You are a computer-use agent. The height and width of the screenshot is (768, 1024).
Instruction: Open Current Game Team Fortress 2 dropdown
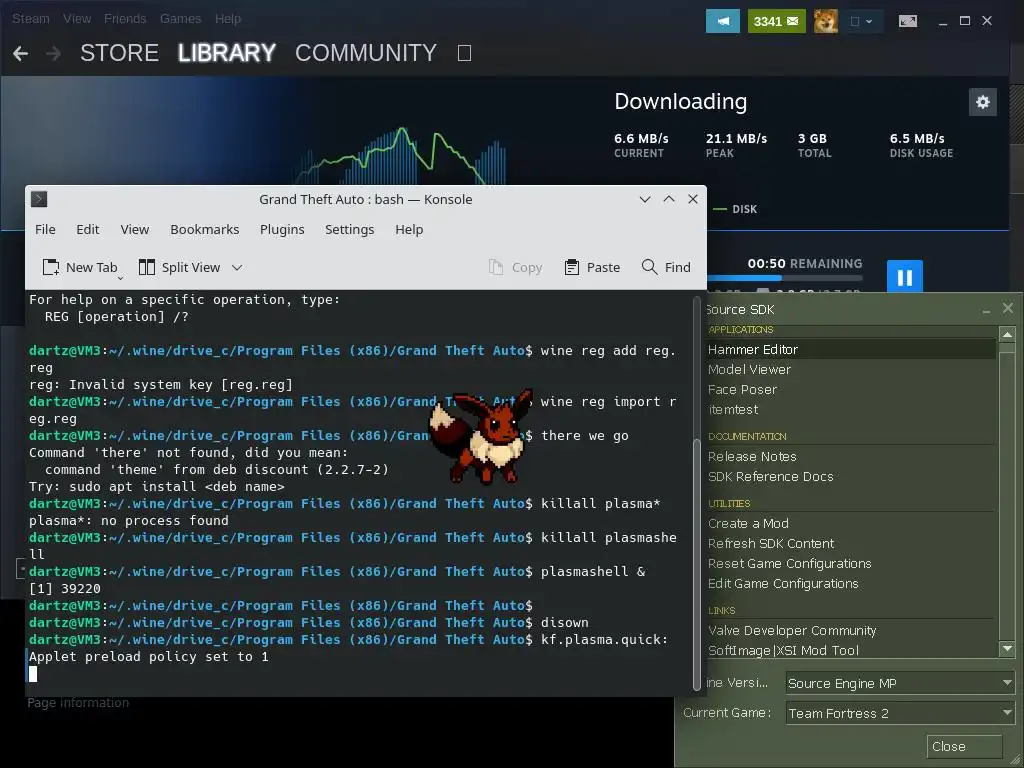click(900, 713)
